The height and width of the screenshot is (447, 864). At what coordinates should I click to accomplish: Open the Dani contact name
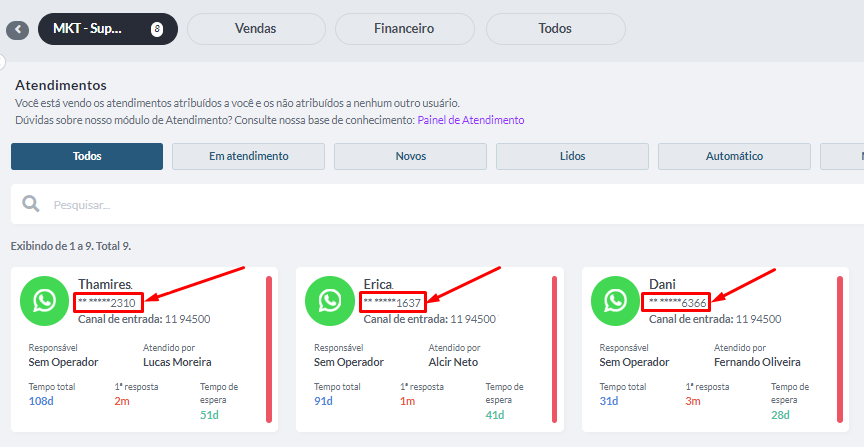(662, 284)
